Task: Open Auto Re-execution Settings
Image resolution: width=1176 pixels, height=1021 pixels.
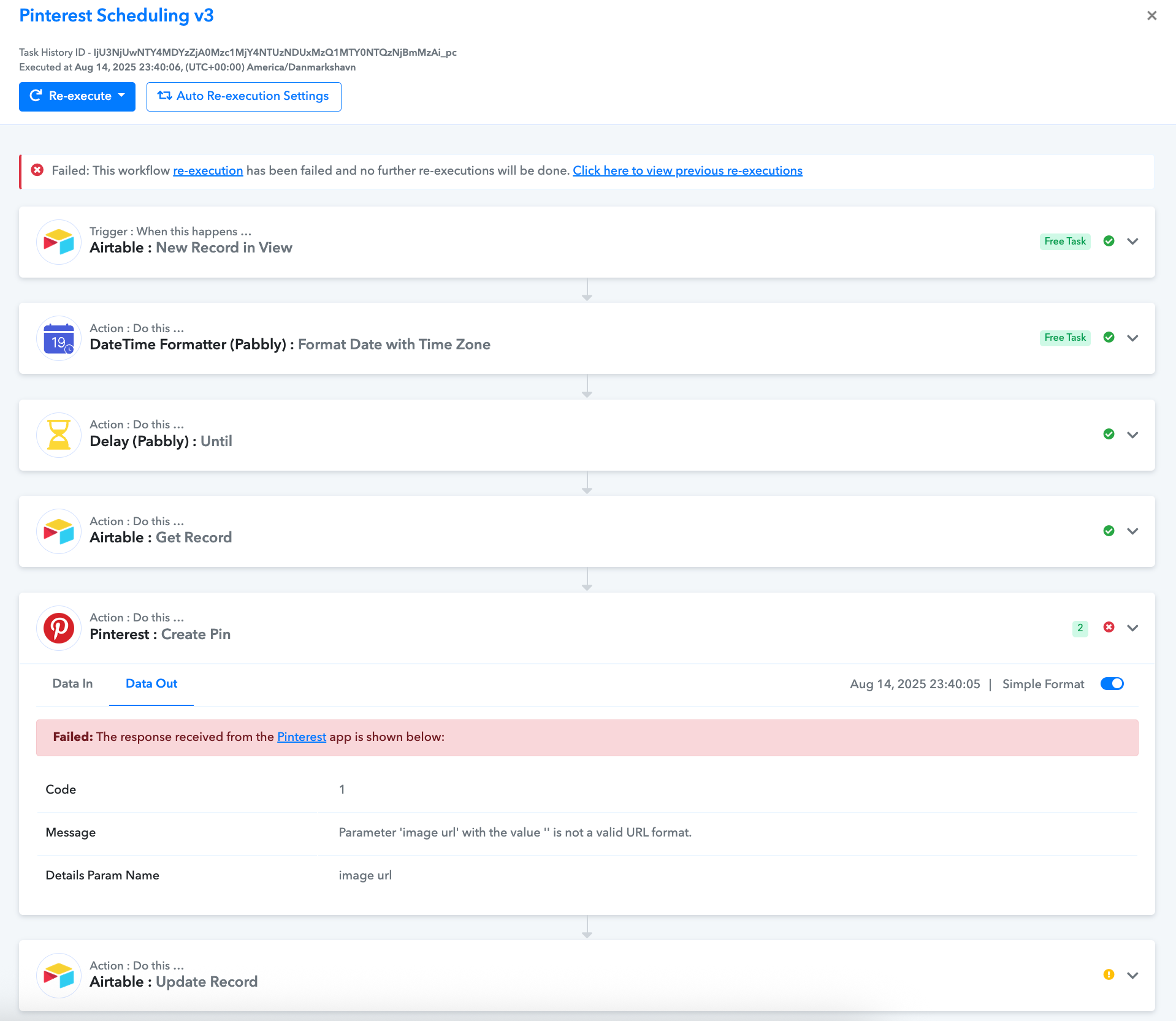Action: [x=244, y=96]
